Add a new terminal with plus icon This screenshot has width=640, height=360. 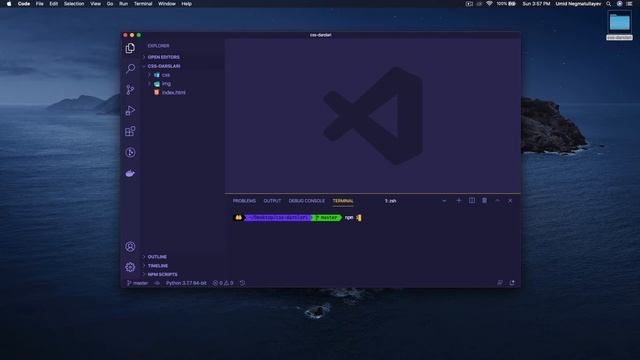click(x=459, y=200)
